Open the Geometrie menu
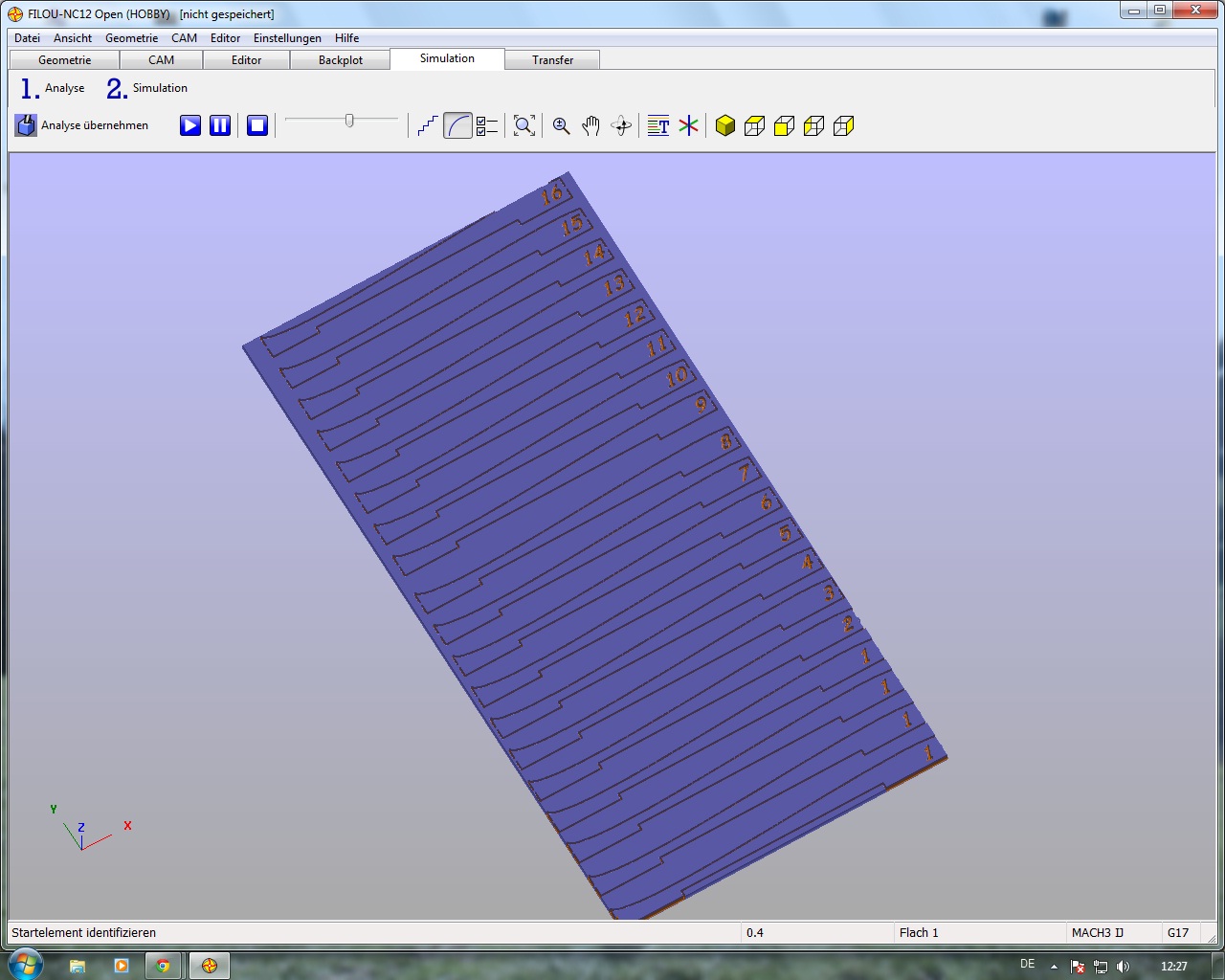The width and height of the screenshot is (1225, 980). 131,38
